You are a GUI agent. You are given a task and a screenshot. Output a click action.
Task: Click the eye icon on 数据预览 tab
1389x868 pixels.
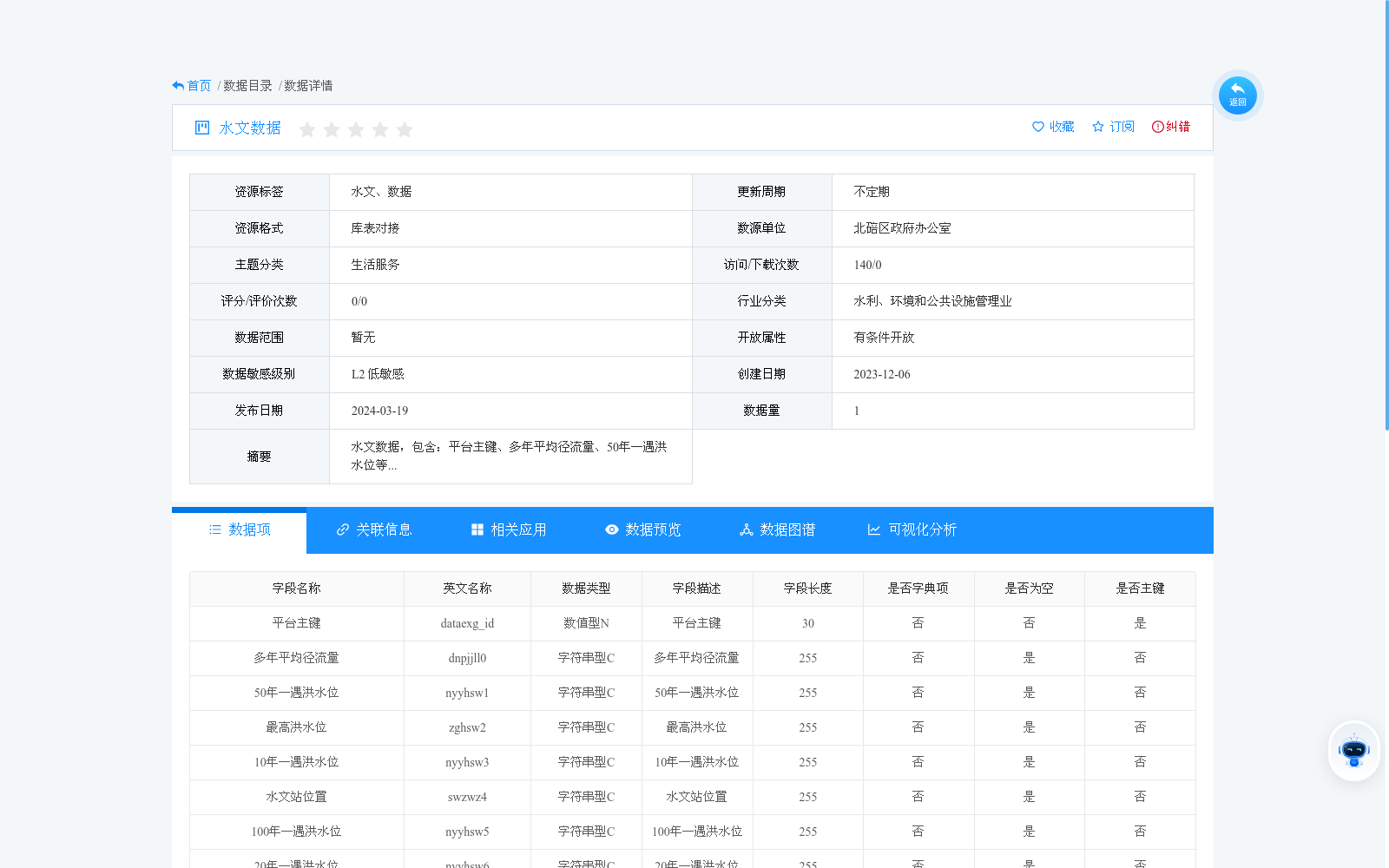(x=612, y=529)
